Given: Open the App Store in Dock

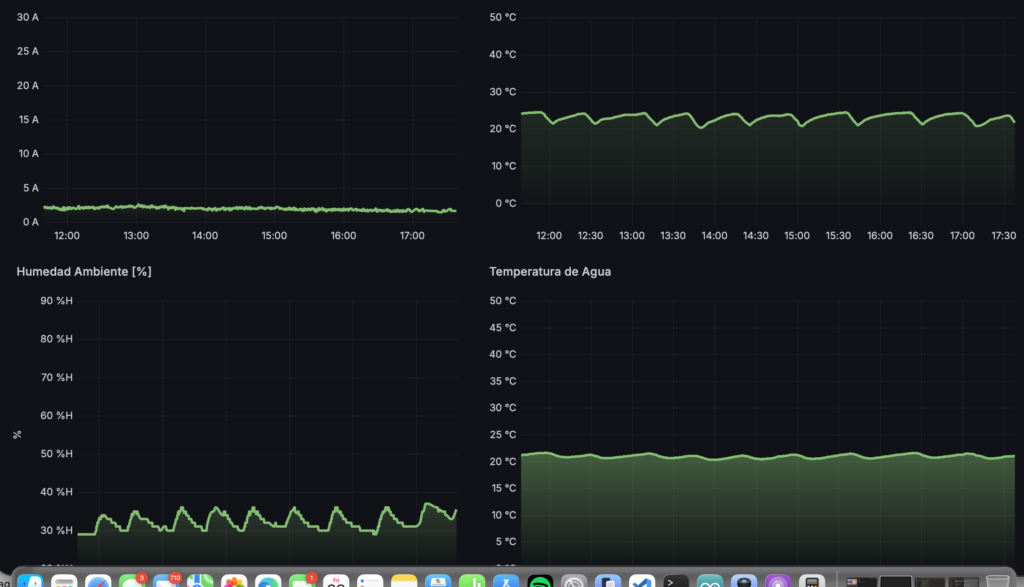Looking at the screenshot, I should tap(505, 580).
